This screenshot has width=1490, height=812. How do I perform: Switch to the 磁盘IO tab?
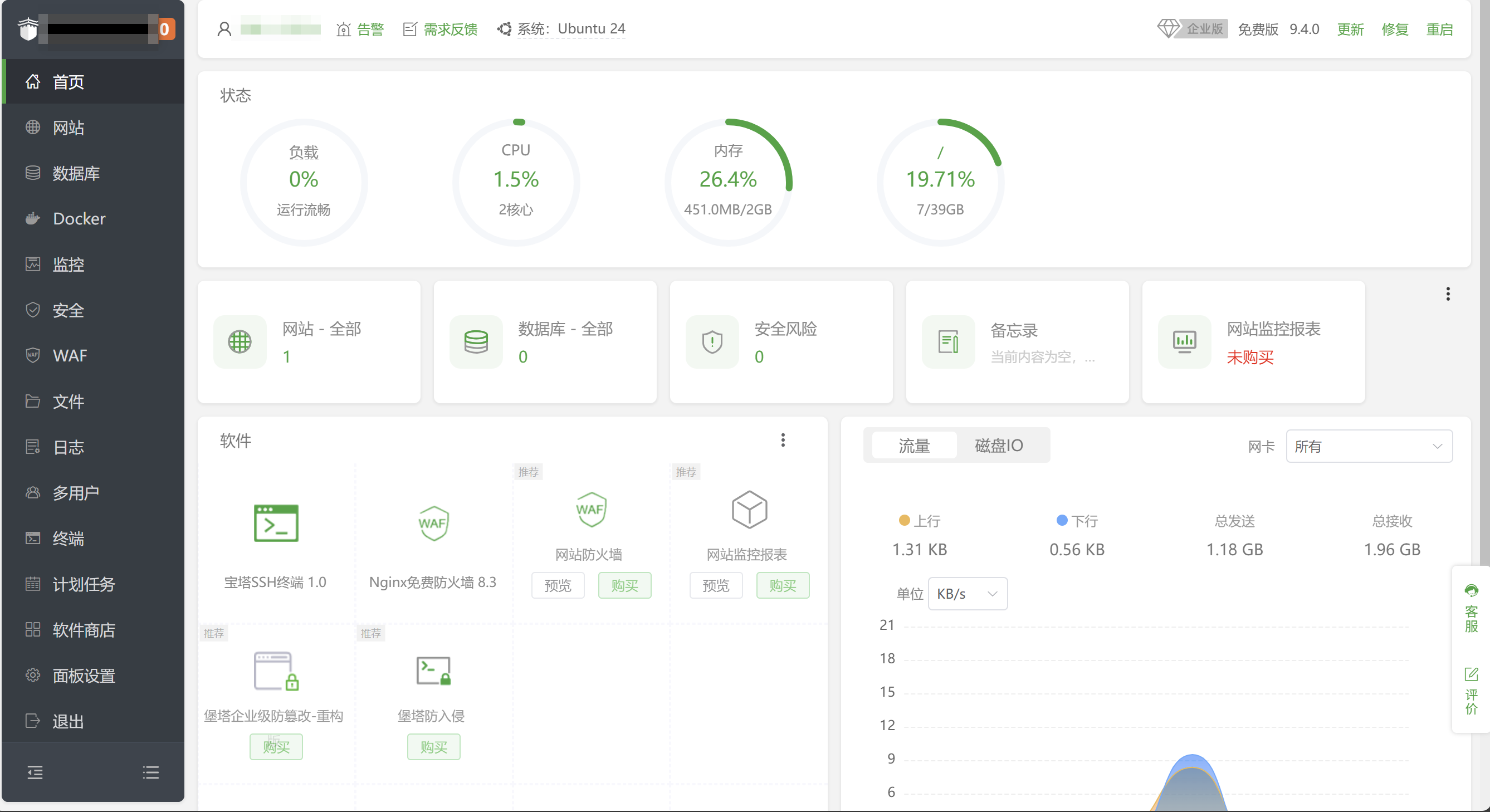point(999,446)
